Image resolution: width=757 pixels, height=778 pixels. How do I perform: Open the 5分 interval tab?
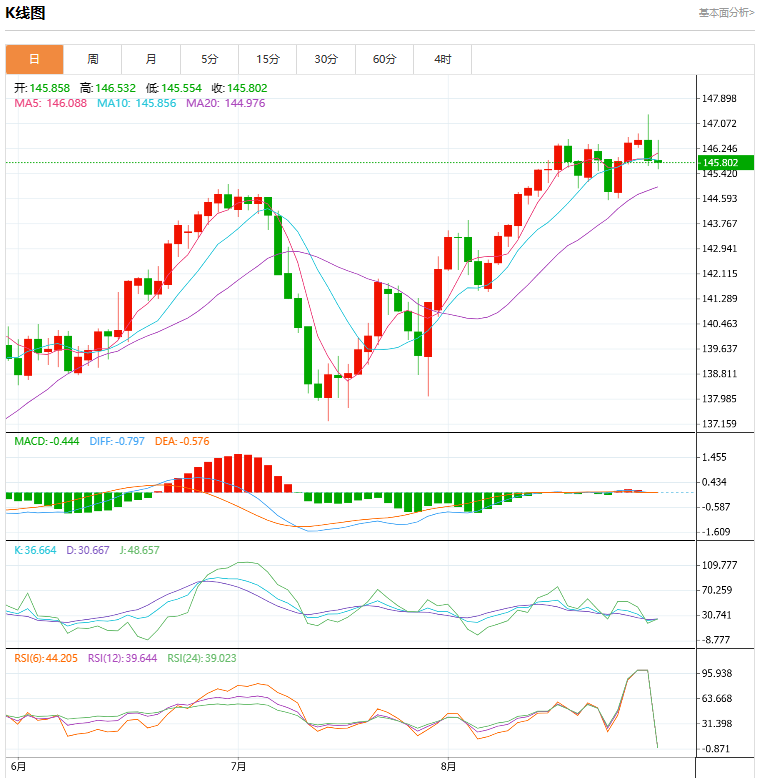pyautogui.click(x=209, y=59)
